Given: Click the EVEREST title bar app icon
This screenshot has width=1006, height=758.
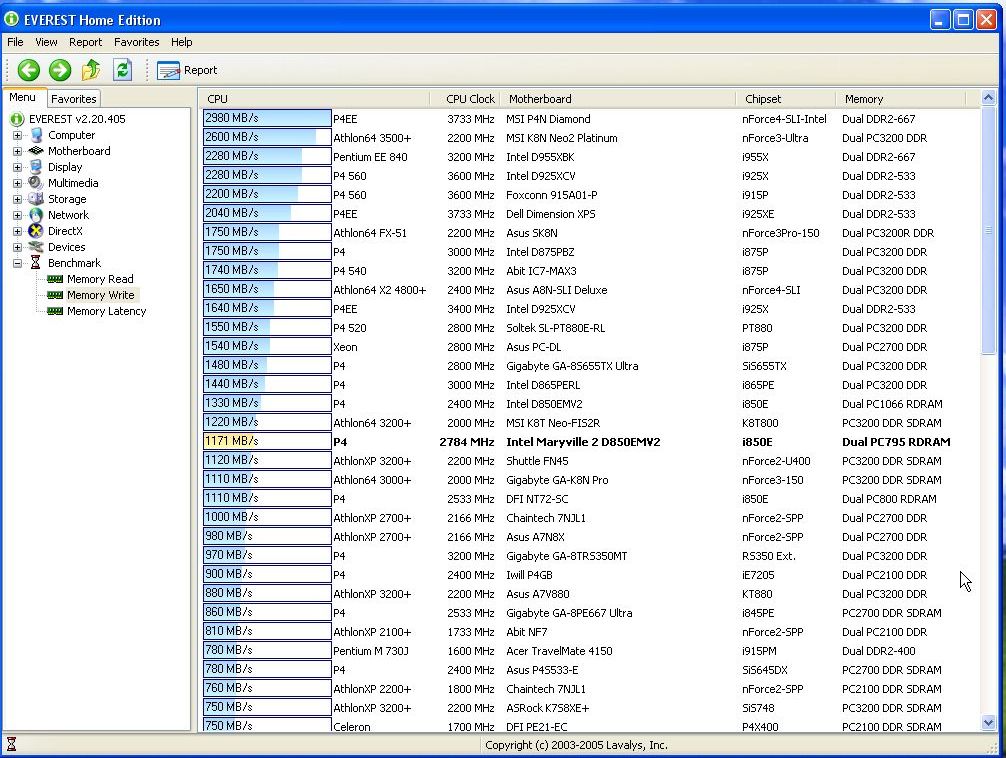Looking at the screenshot, I should point(12,19).
